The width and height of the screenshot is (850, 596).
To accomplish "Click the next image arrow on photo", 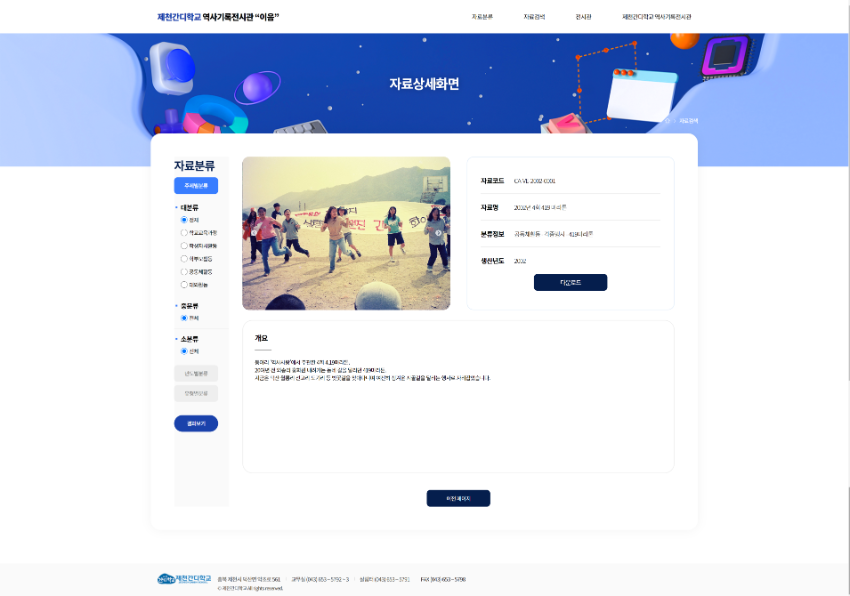I will coord(438,233).
